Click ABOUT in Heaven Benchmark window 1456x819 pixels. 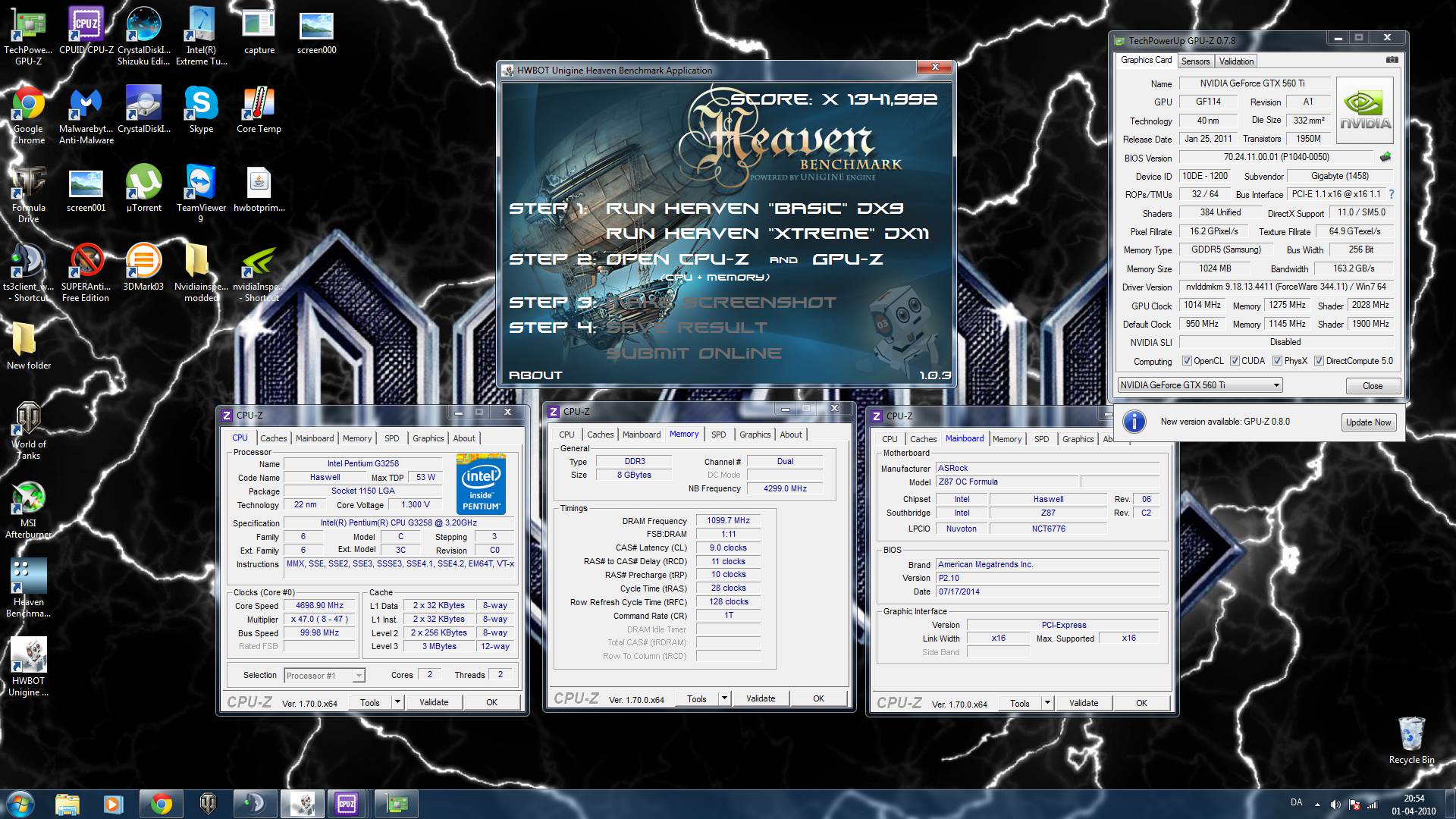click(535, 375)
